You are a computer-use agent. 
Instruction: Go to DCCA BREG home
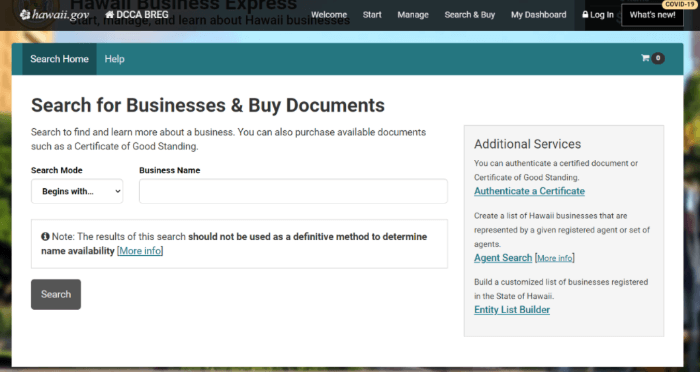[x=137, y=15]
